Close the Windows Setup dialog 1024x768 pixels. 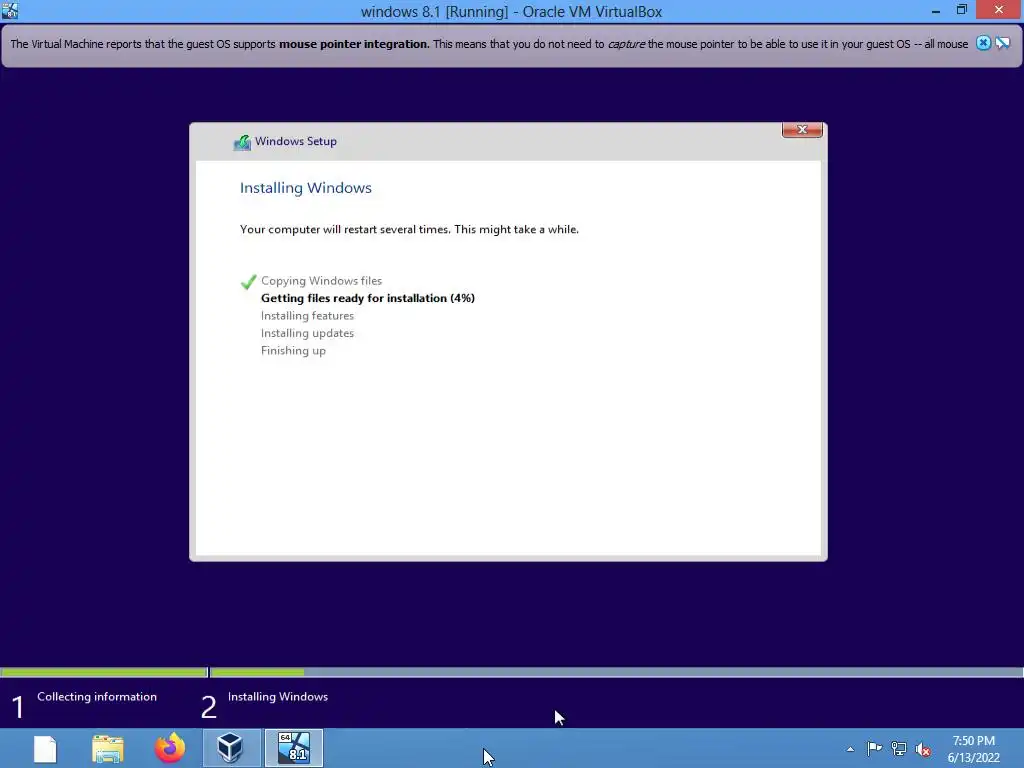point(802,129)
